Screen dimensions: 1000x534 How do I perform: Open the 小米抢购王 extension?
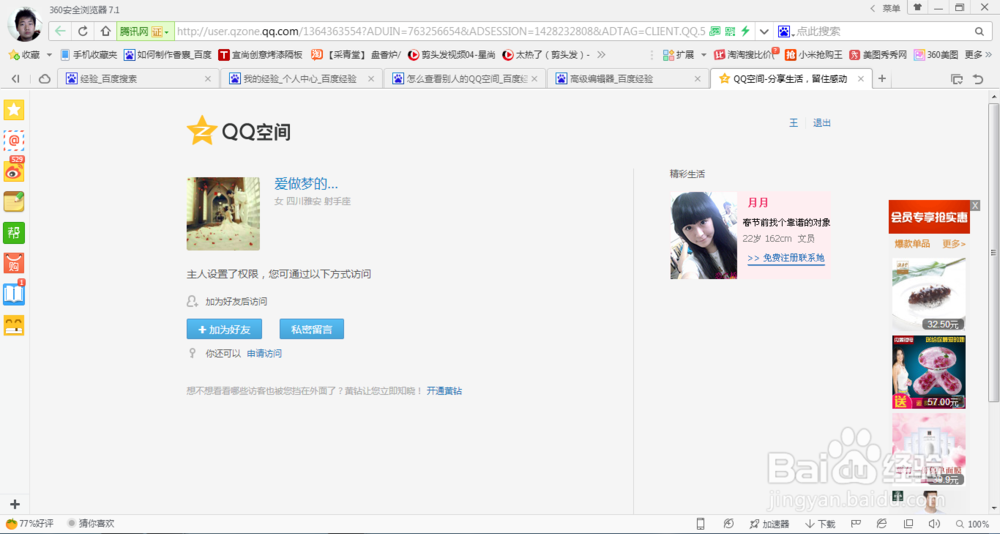pyautogui.click(x=814, y=55)
